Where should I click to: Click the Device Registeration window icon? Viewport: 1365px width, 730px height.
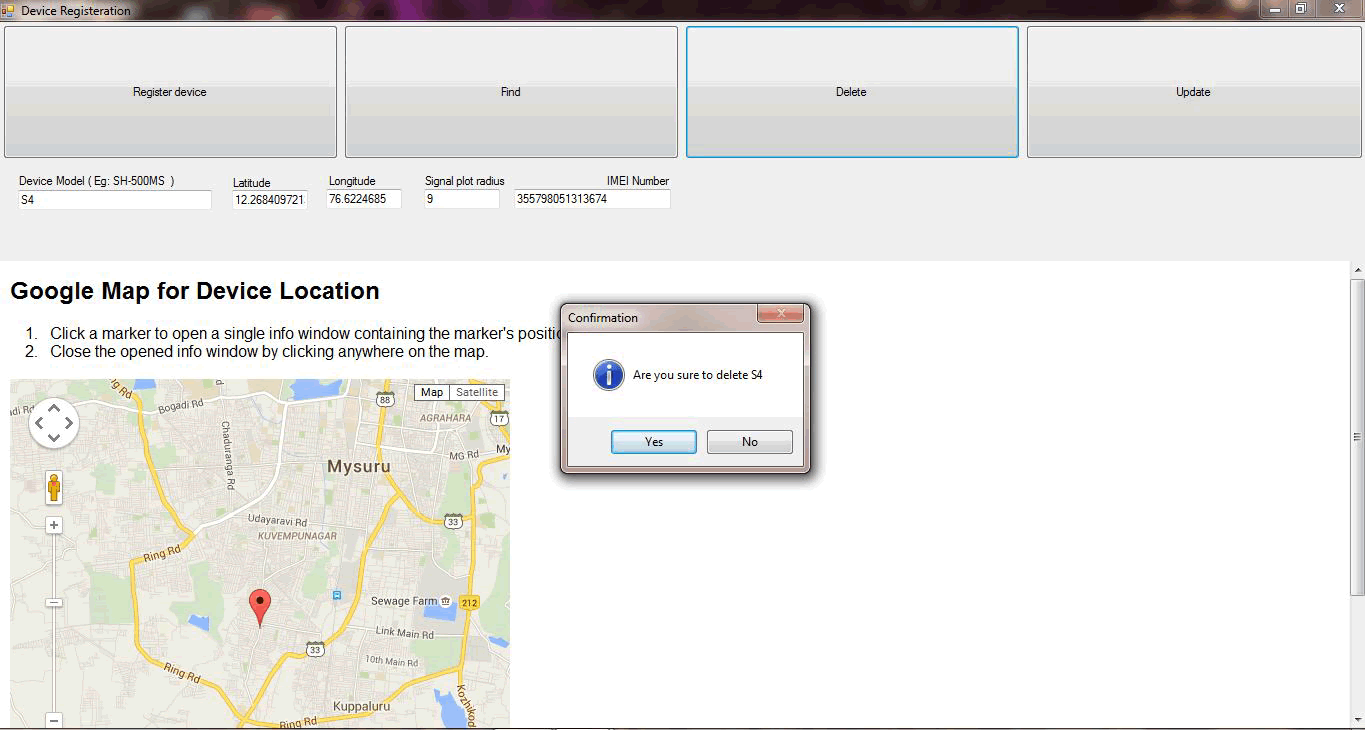[x=8, y=10]
